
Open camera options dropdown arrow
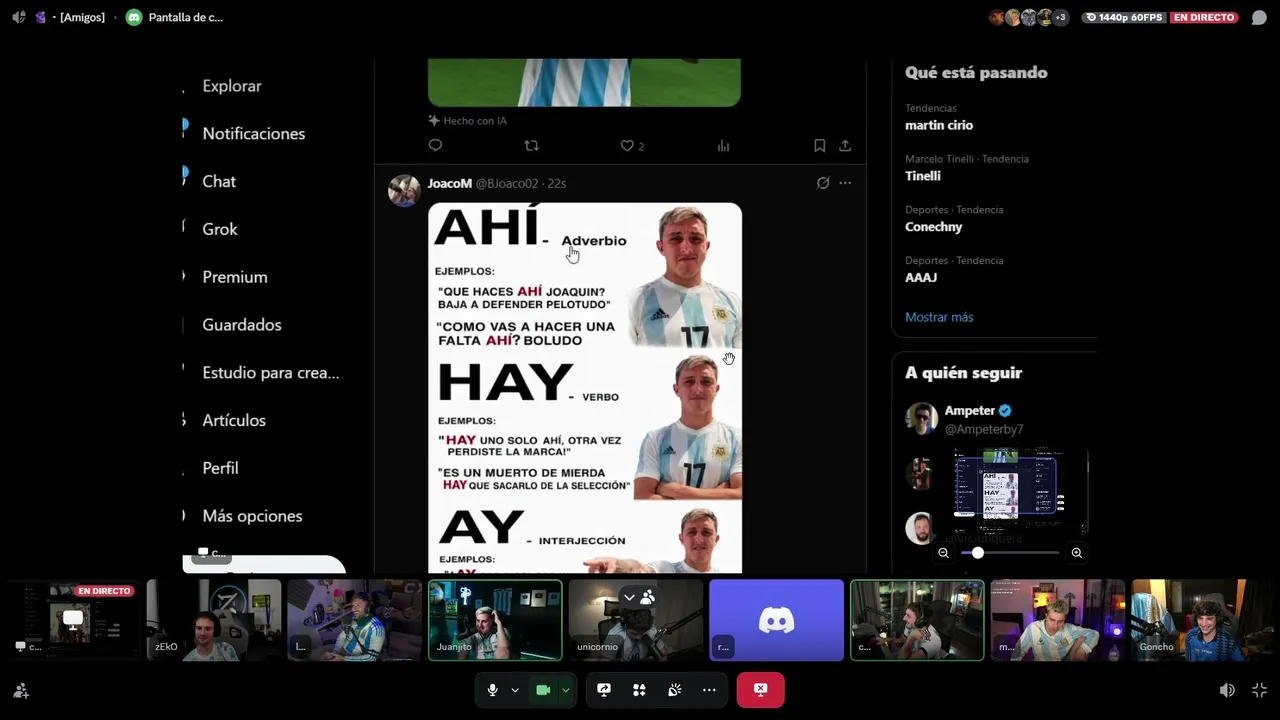tap(566, 690)
